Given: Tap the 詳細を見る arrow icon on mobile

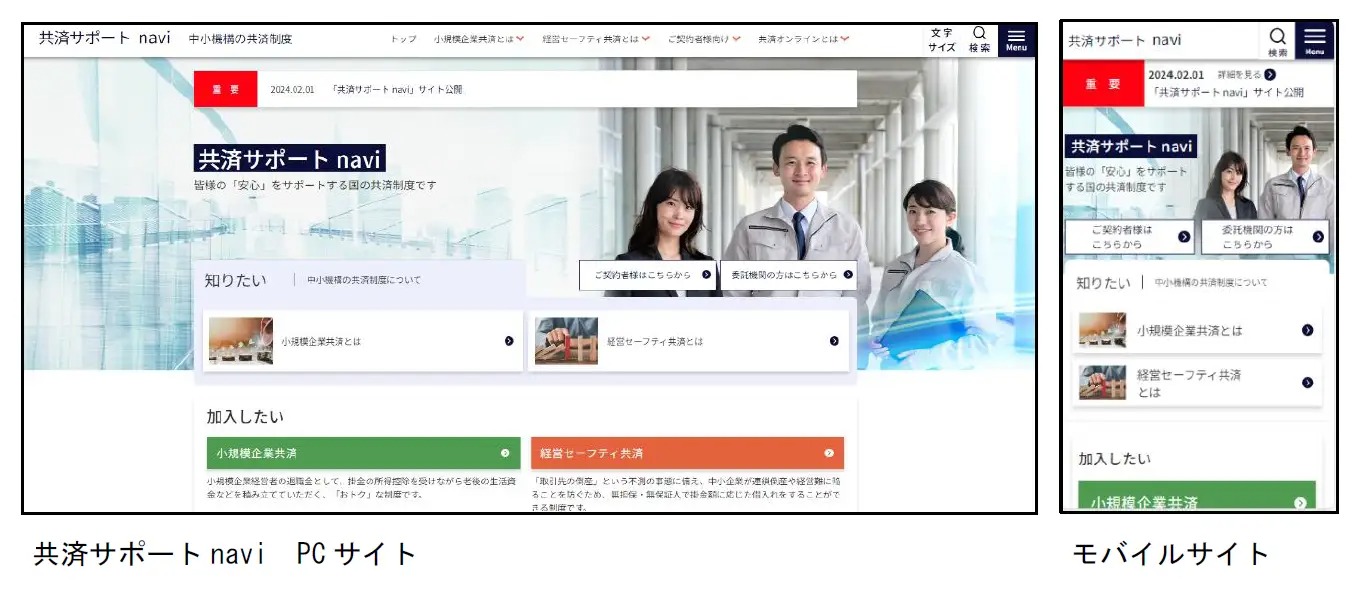Looking at the screenshot, I should tap(1270, 74).
